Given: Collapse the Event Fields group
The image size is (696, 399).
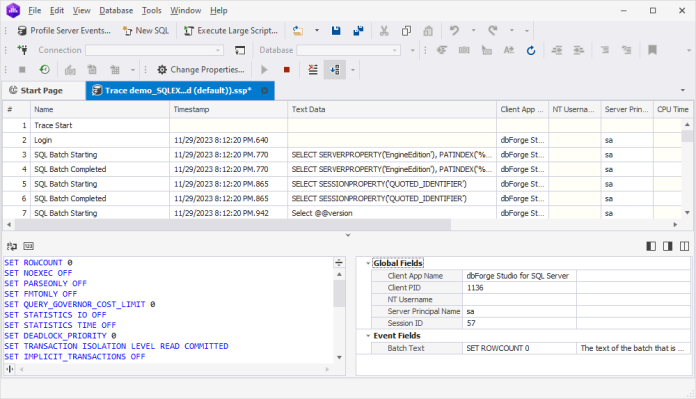Looking at the screenshot, I should [368, 336].
